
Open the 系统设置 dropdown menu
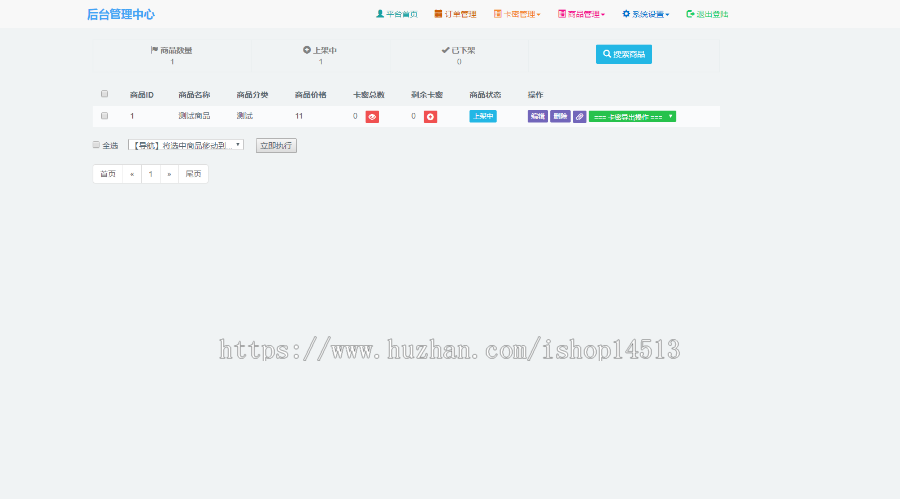(x=646, y=15)
